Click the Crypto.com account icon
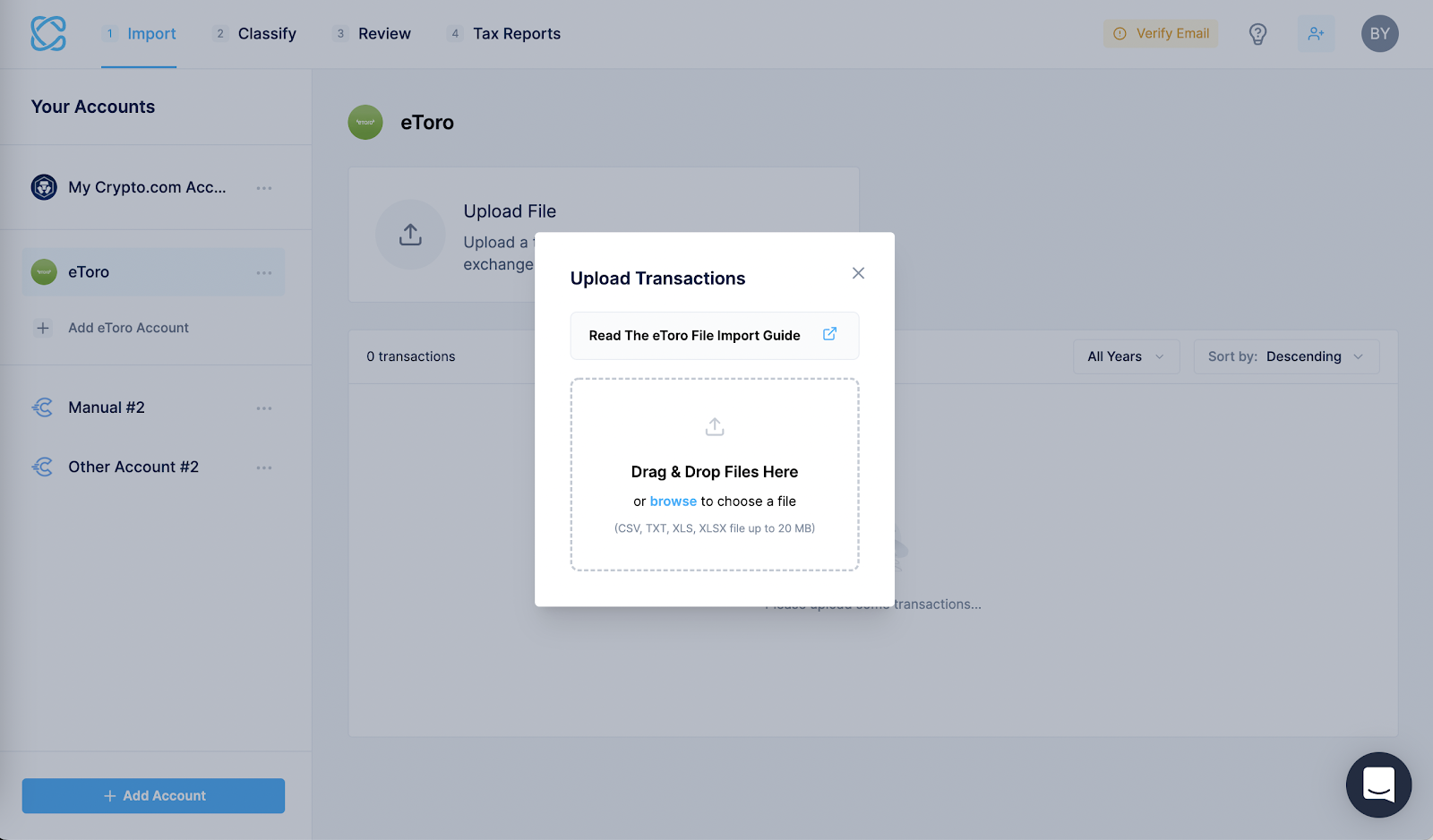 44,187
